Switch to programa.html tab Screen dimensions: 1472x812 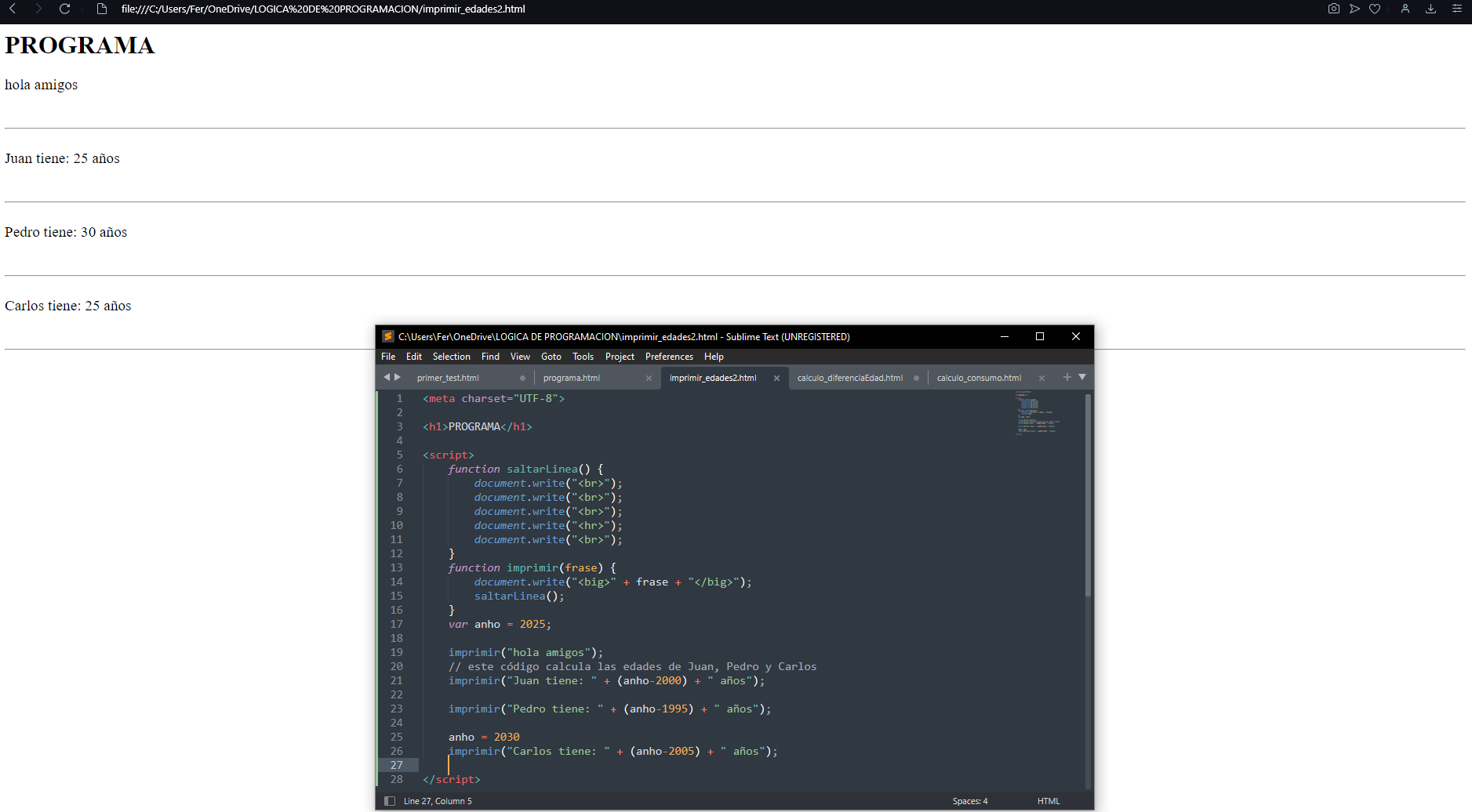[572, 378]
